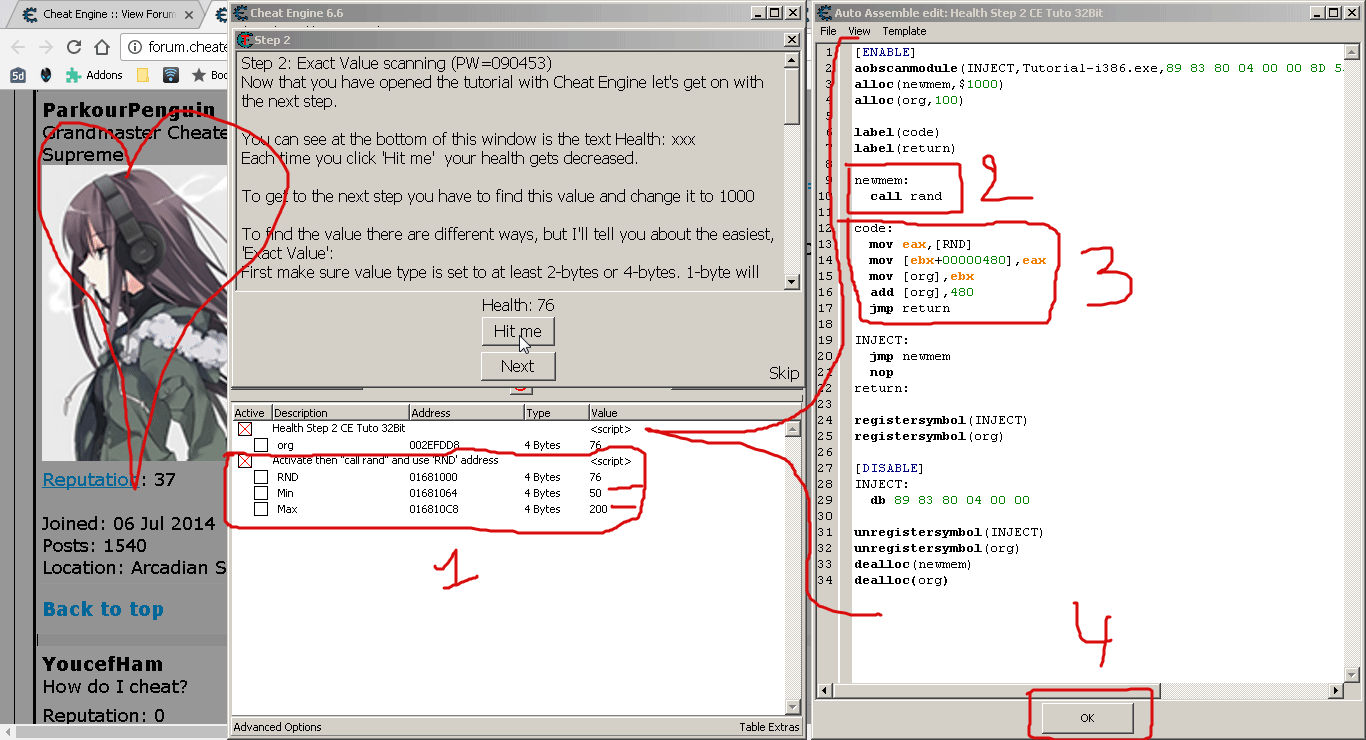Click the Skip label in the tutorial
This screenshot has height=740, width=1366.
click(783, 373)
